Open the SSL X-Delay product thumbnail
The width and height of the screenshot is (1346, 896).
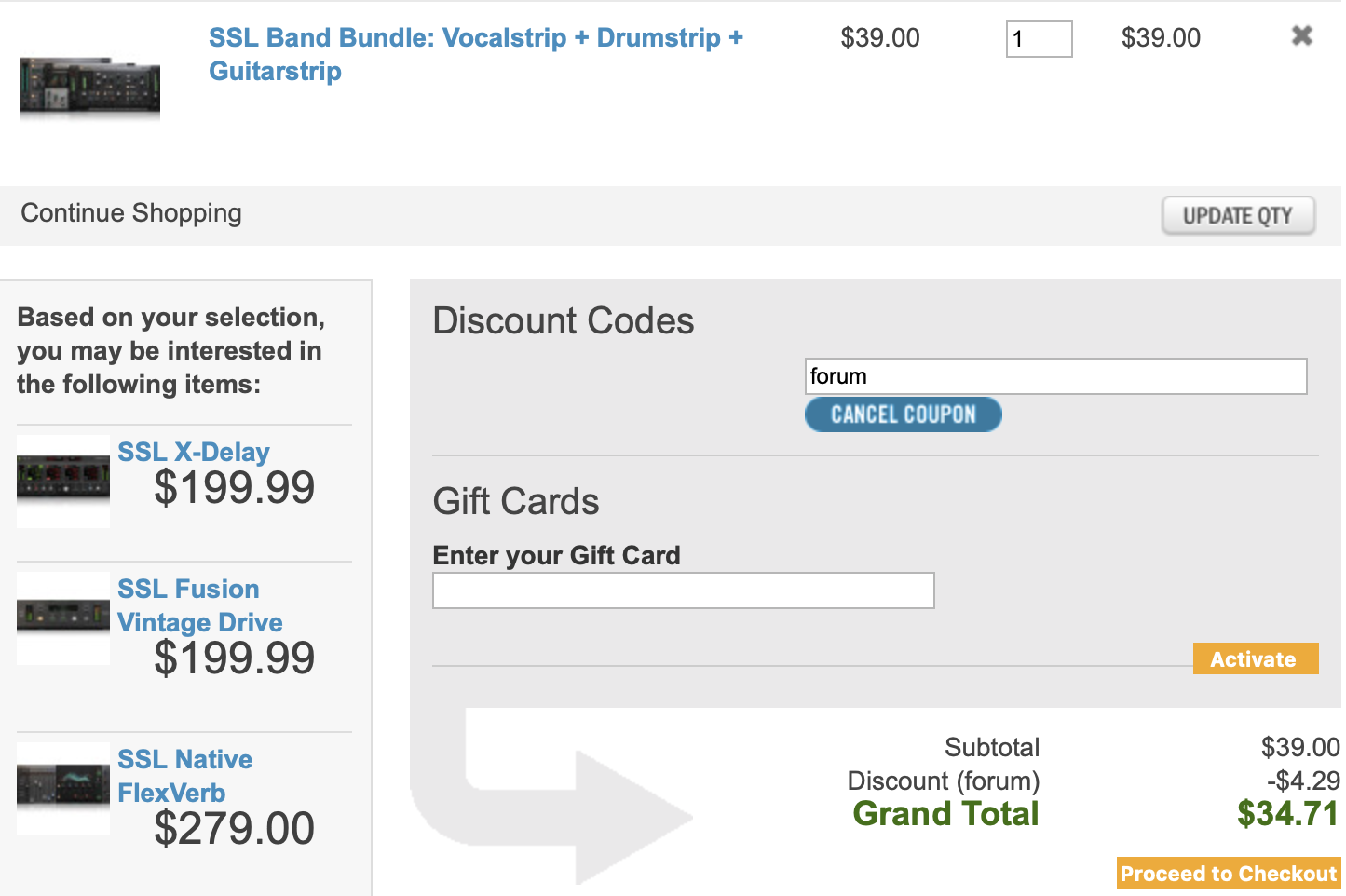(63, 481)
